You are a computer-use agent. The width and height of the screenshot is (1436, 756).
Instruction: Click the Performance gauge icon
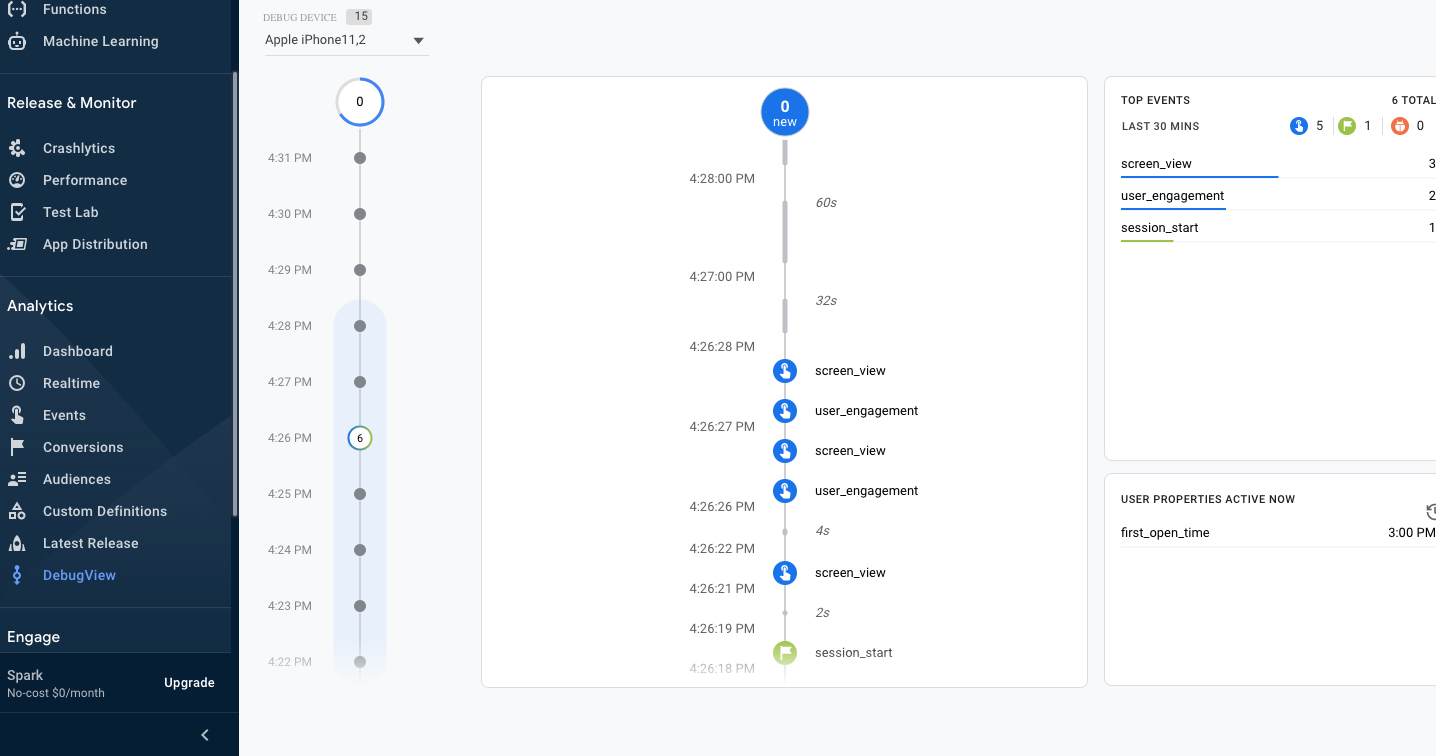(17, 180)
